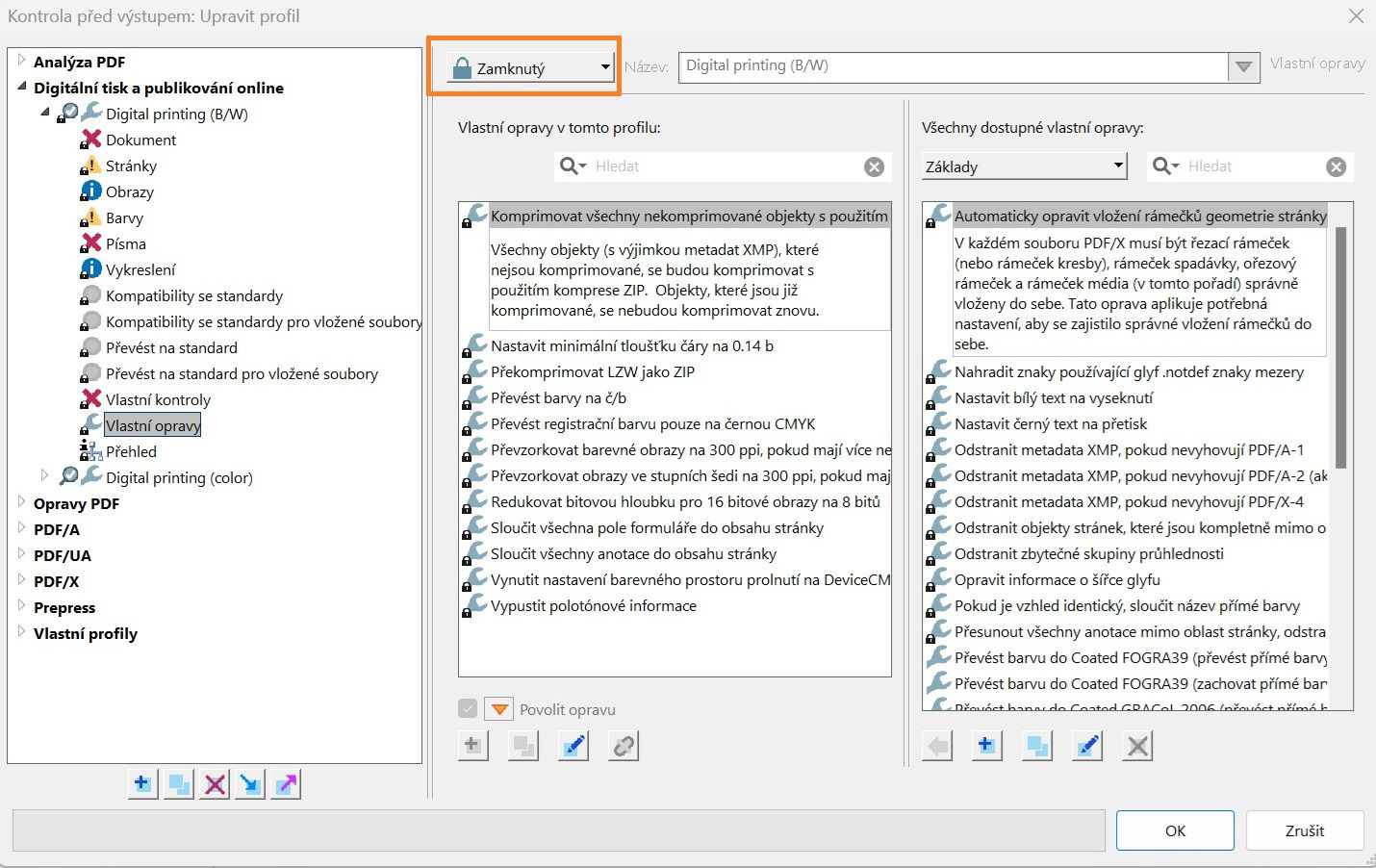Viewport: 1376px width, 868px height.
Task: Duplicate the selected fix below all available fixes
Action: tap(1037, 746)
